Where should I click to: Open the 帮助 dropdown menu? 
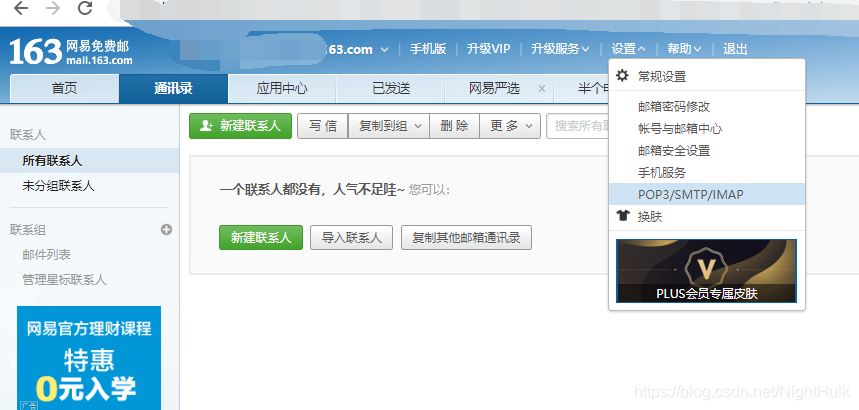684,49
